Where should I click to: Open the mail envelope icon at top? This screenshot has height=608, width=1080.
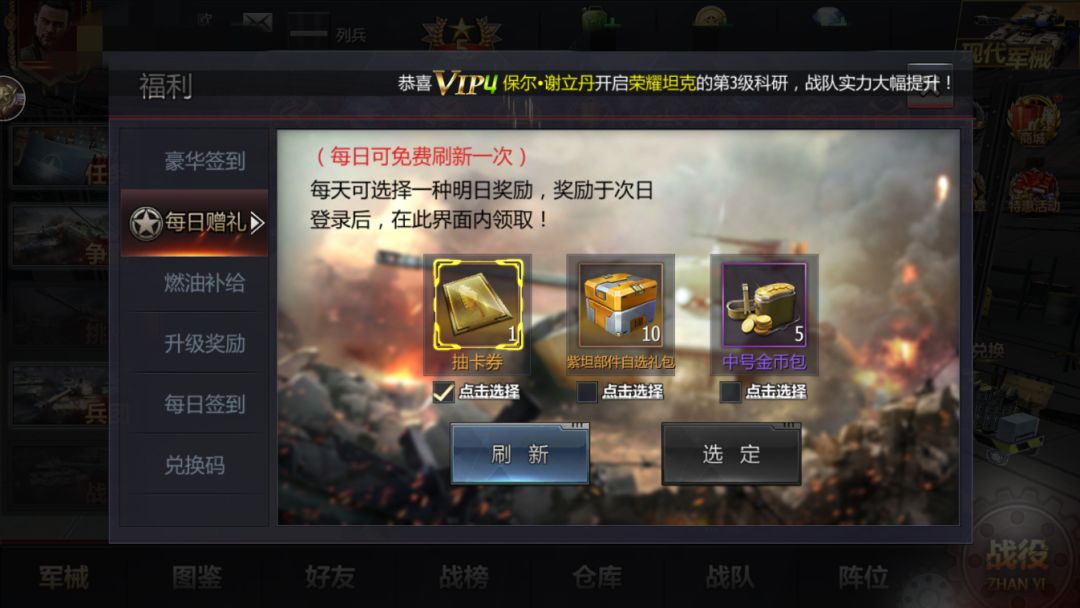[x=256, y=22]
